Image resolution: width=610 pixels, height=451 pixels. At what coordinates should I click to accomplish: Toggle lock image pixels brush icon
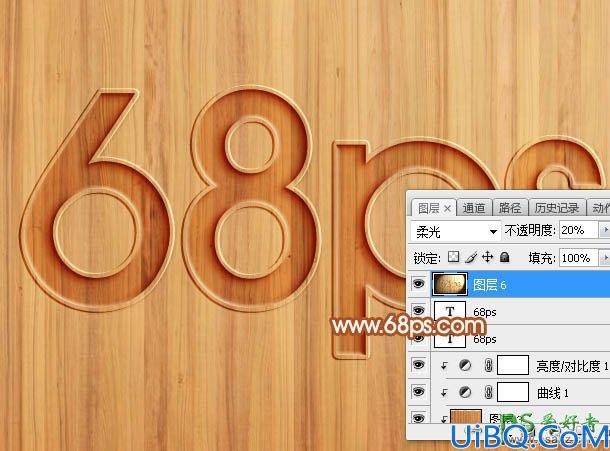pyautogui.click(x=471, y=257)
